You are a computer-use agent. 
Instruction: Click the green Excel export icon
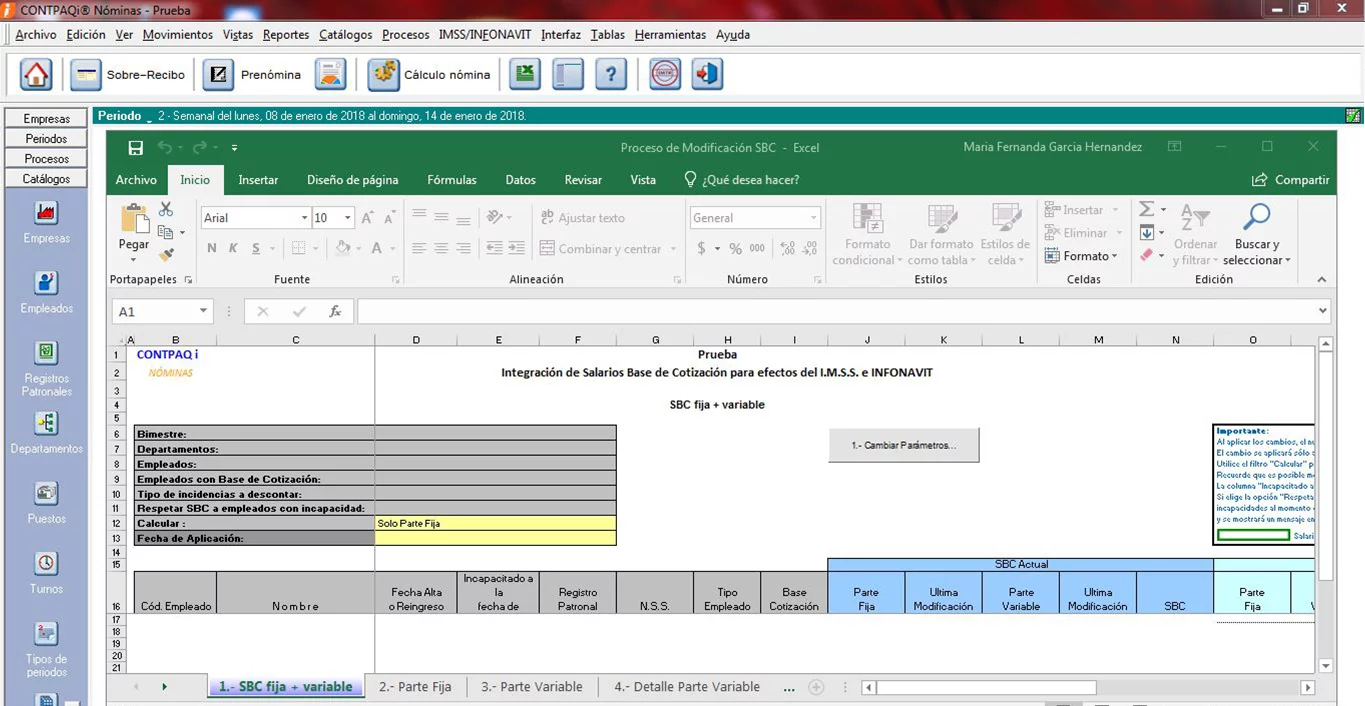(x=525, y=75)
